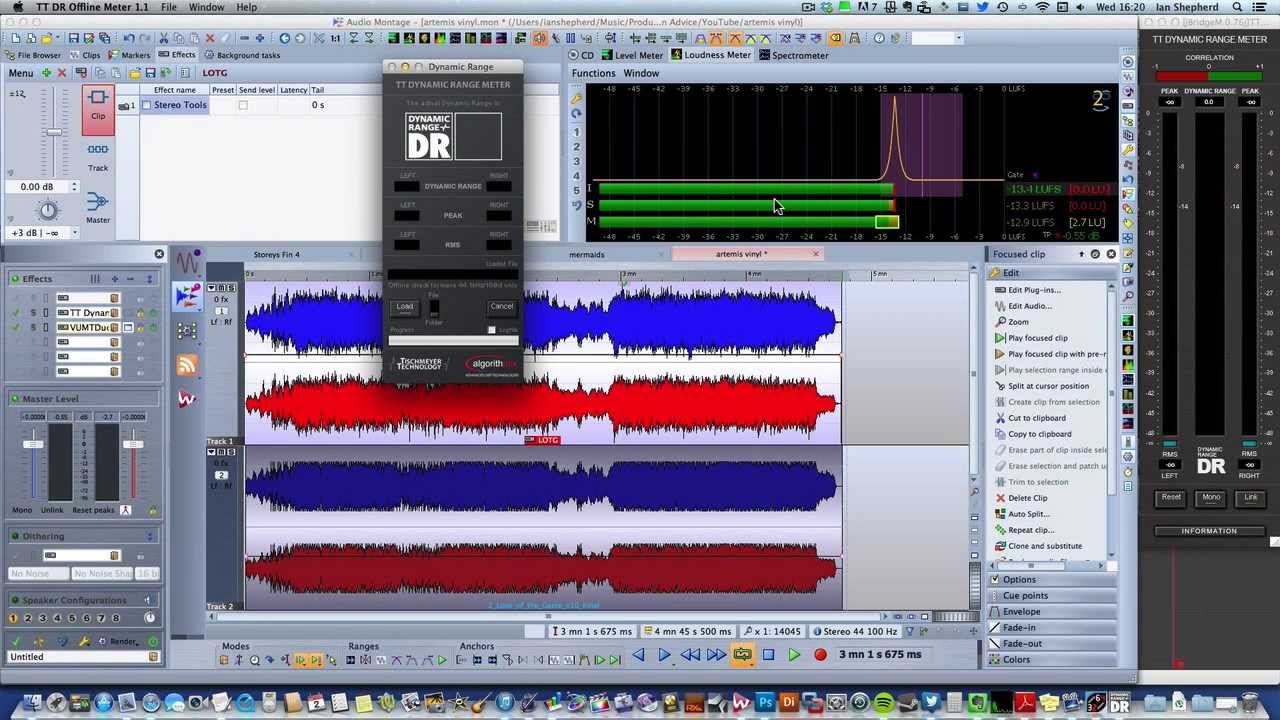
Task: Click the Delete Clip red X icon
Action: point(1000,498)
